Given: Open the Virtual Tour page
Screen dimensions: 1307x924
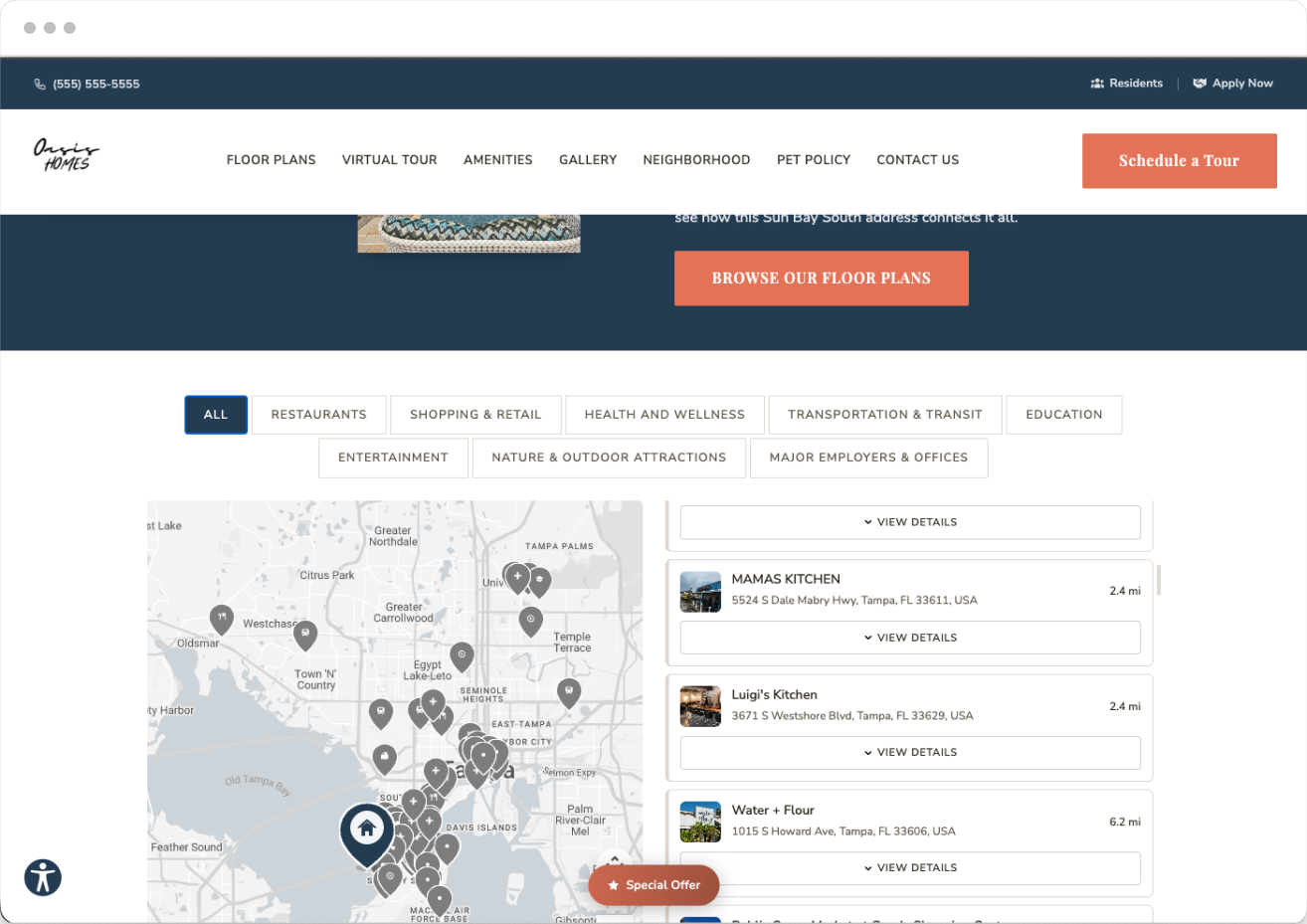Looking at the screenshot, I should click(x=390, y=160).
